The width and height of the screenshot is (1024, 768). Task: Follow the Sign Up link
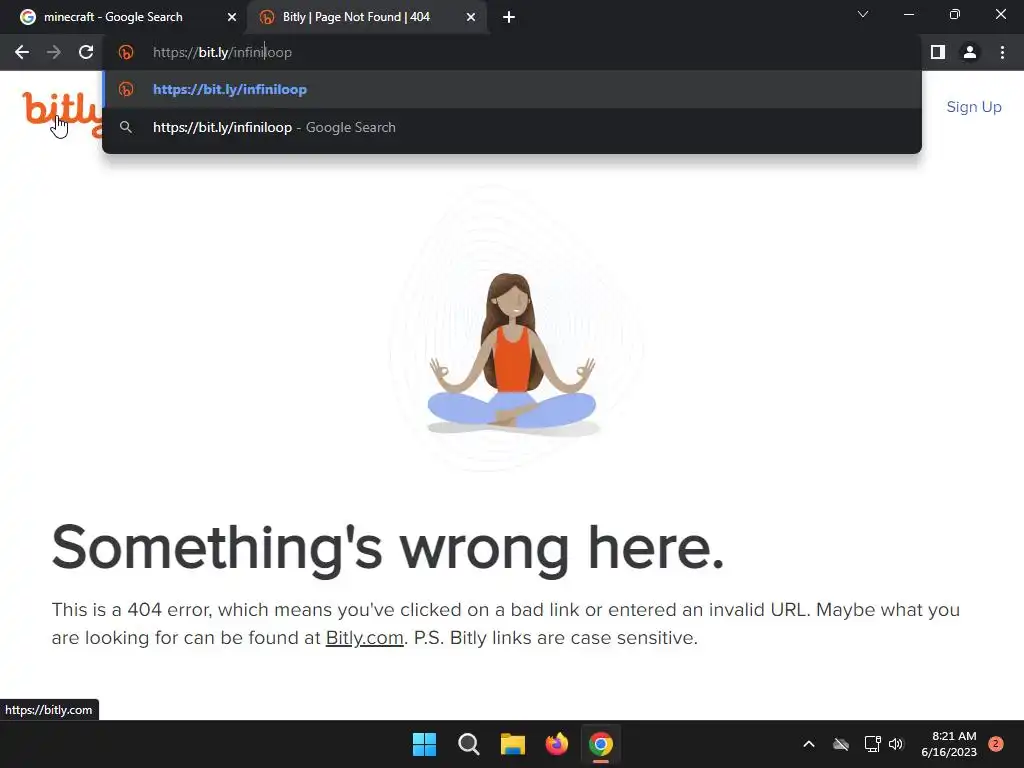pos(974,107)
